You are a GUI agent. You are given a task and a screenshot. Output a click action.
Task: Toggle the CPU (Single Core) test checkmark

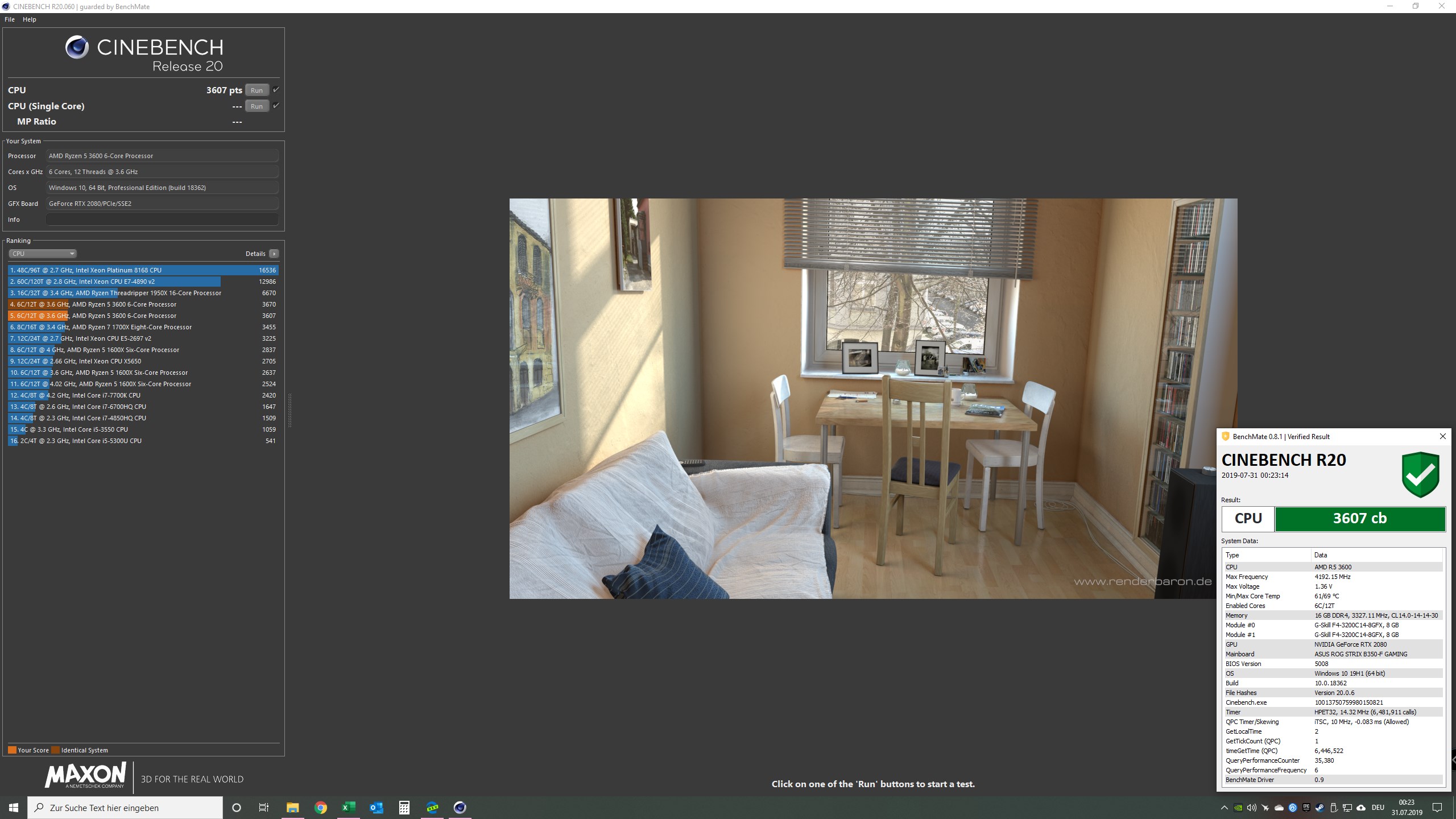pyautogui.click(x=276, y=106)
